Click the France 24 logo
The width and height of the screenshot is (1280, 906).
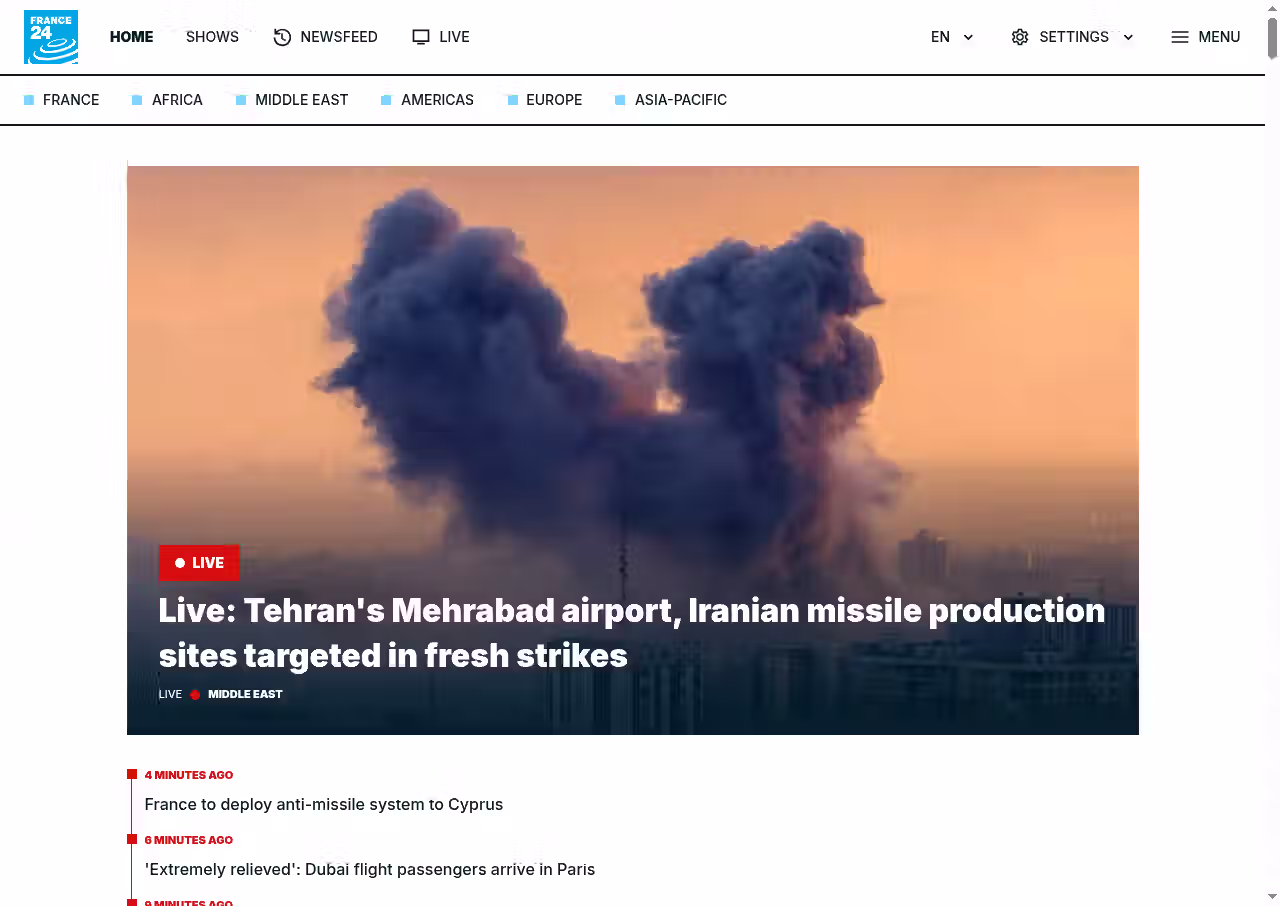51,37
